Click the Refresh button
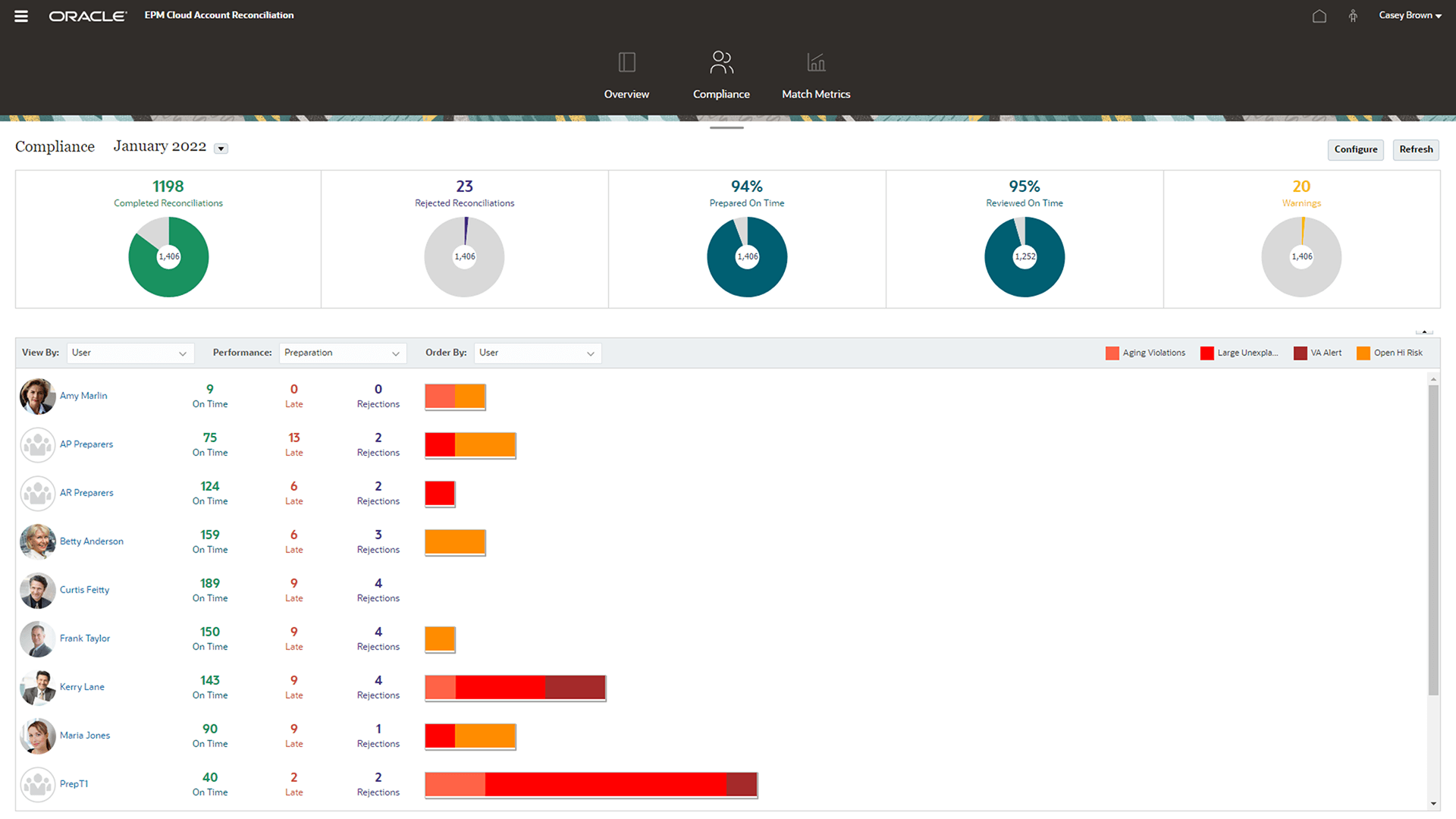The height and width of the screenshot is (819, 1456). (1415, 149)
